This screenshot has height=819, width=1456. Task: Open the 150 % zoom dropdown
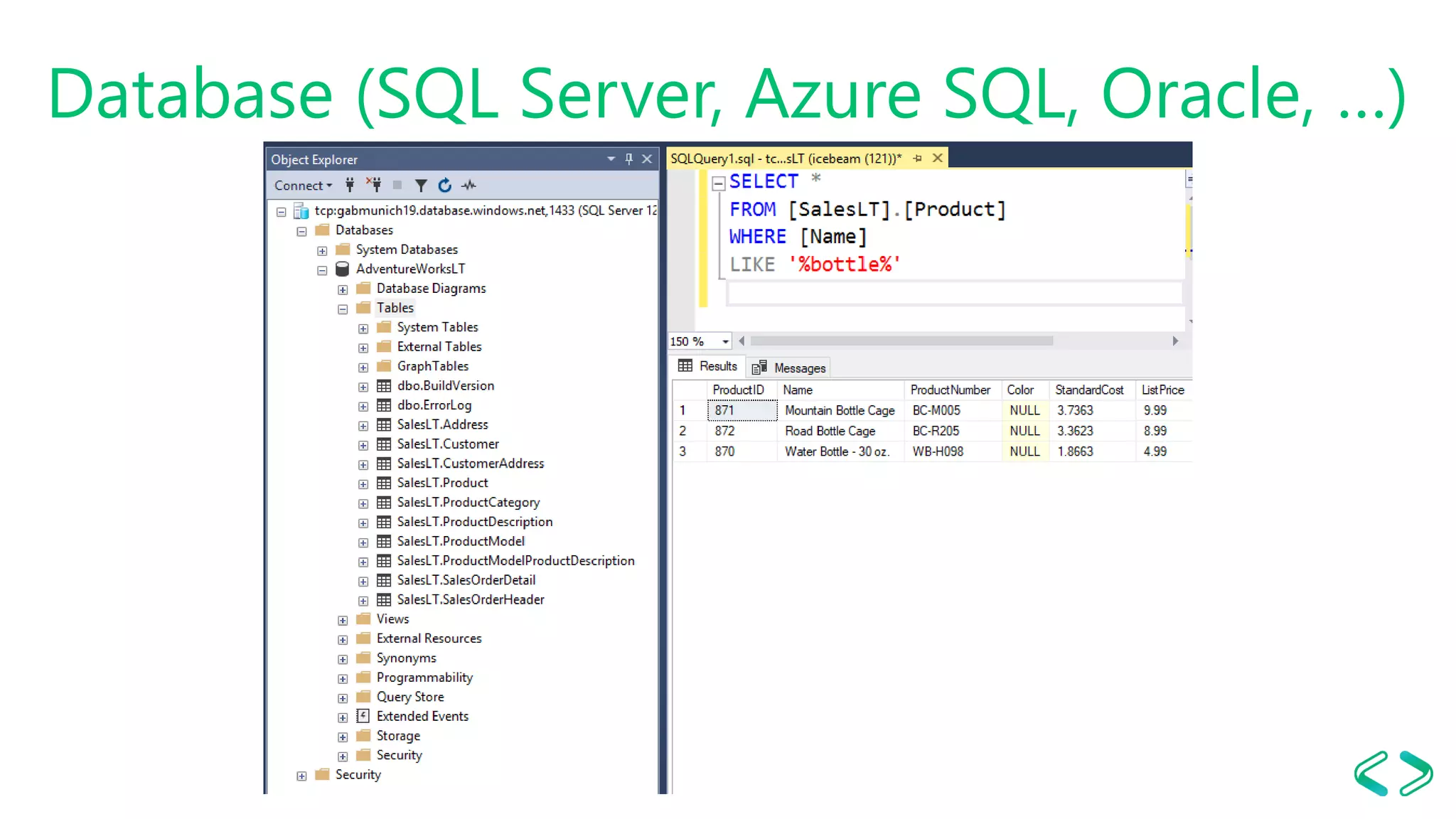coord(725,342)
